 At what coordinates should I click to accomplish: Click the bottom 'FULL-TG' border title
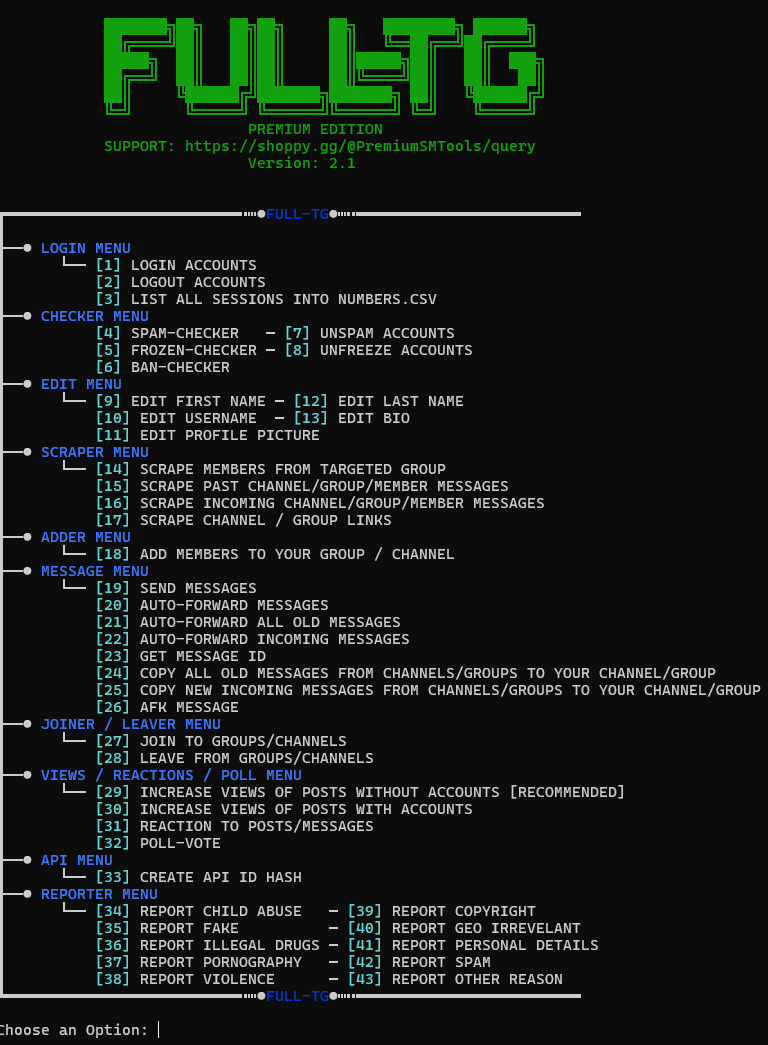pyautogui.click(x=297, y=996)
